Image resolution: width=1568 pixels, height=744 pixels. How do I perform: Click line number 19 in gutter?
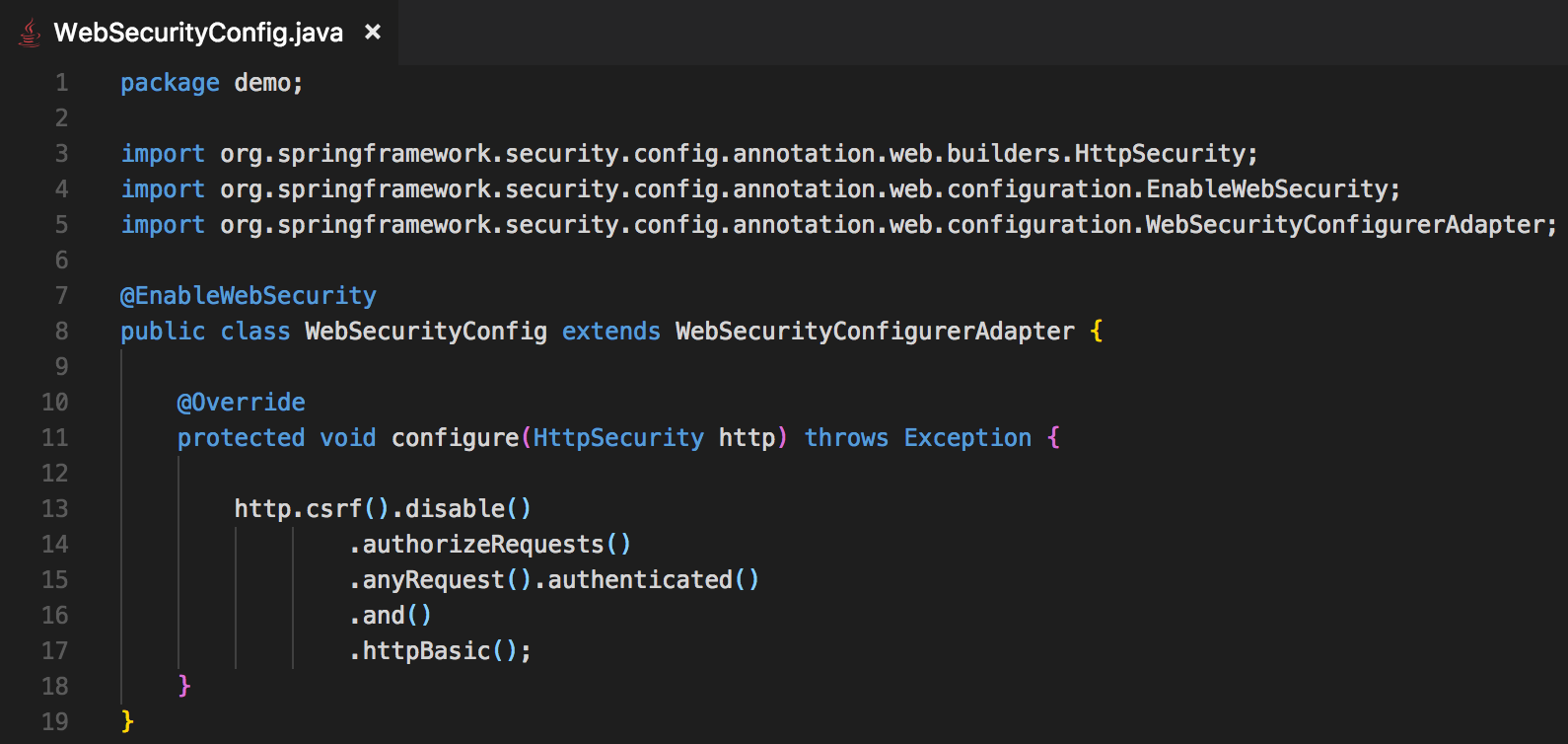(x=54, y=722)
